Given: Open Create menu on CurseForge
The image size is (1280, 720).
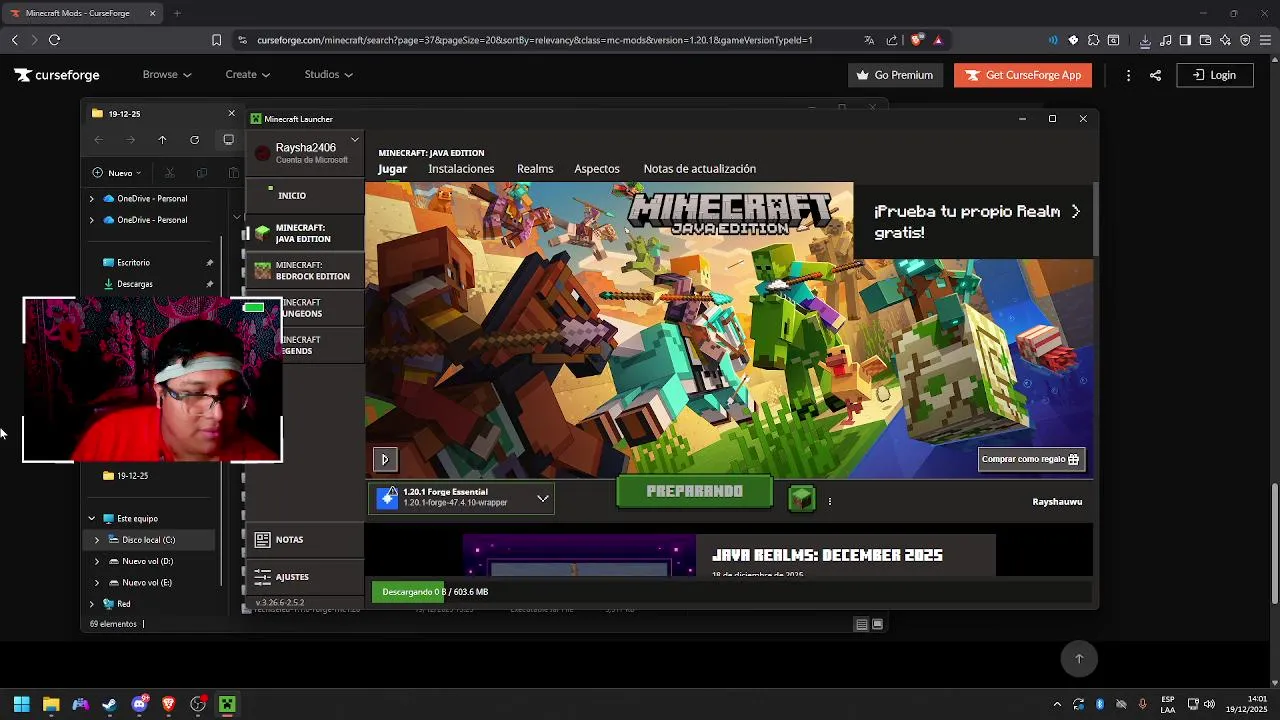Looking at the screenshot, I should pyautogui.click(x=247, y=75).
